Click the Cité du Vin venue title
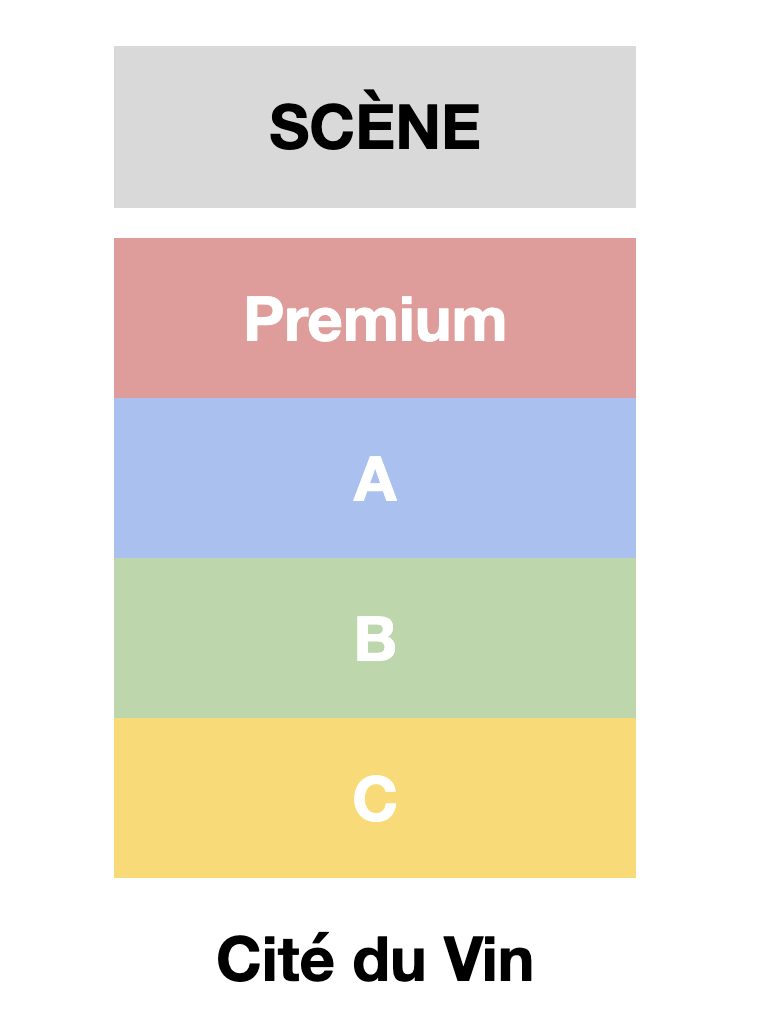758x1020 pixels. click(374, 959)
